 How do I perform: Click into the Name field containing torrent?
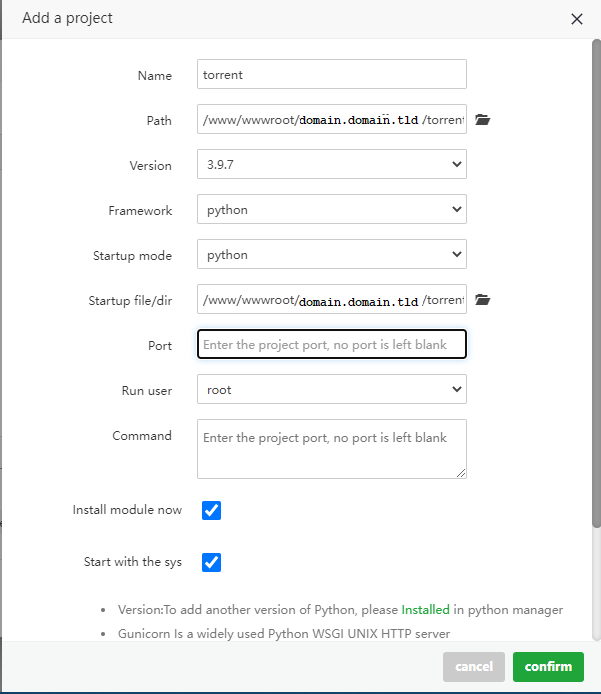331,75
